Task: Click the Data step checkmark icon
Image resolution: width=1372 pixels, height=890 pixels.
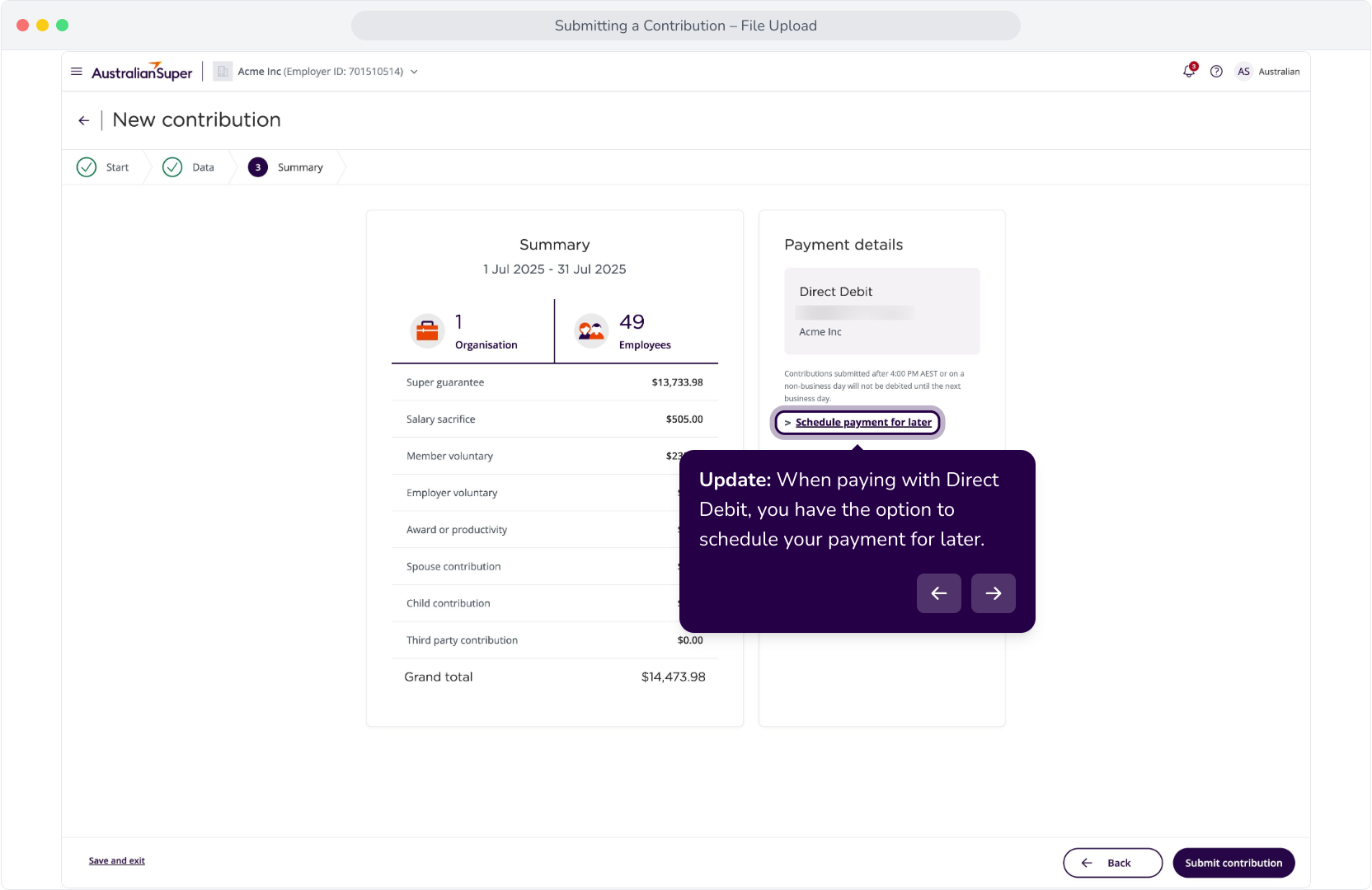Action: 172,167
